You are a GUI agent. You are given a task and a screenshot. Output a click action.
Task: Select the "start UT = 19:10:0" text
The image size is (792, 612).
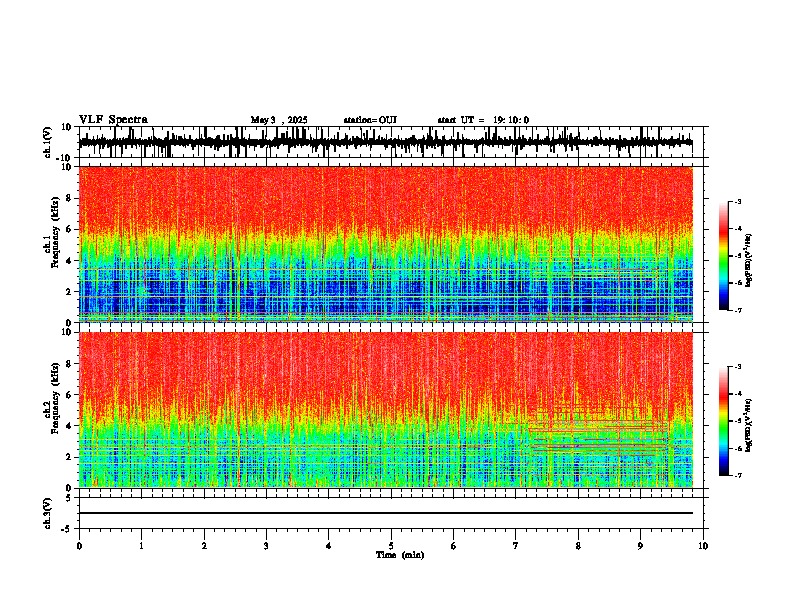483,120
